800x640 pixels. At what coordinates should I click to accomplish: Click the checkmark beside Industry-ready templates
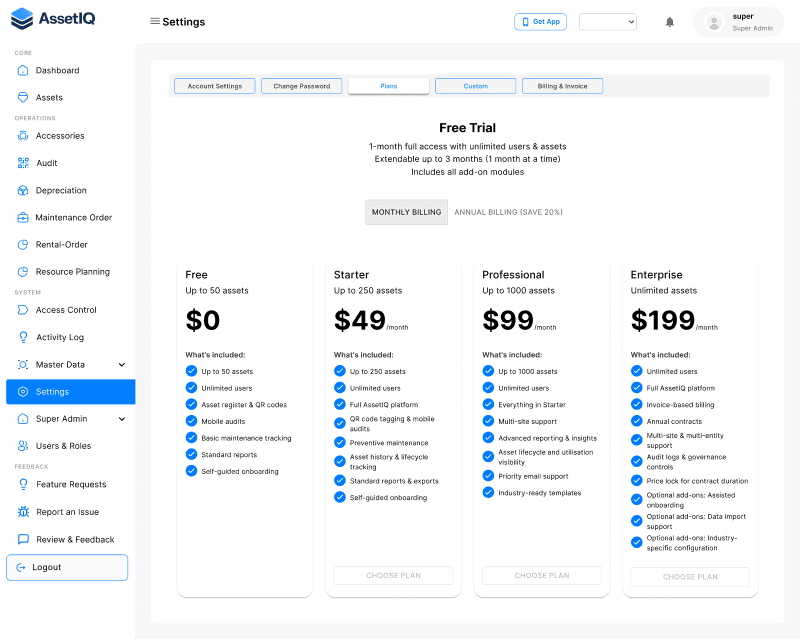point(488,493)
